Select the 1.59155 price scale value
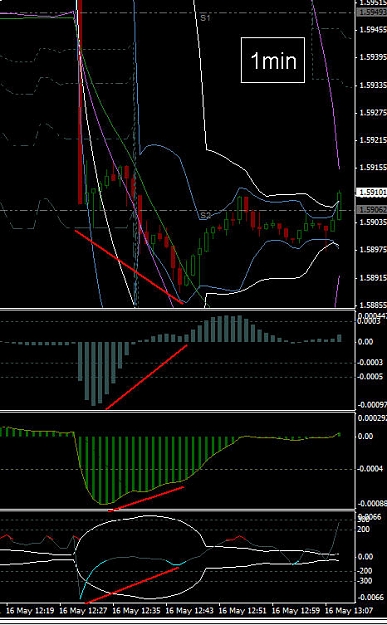387x625 pixels. pos(373,167)
